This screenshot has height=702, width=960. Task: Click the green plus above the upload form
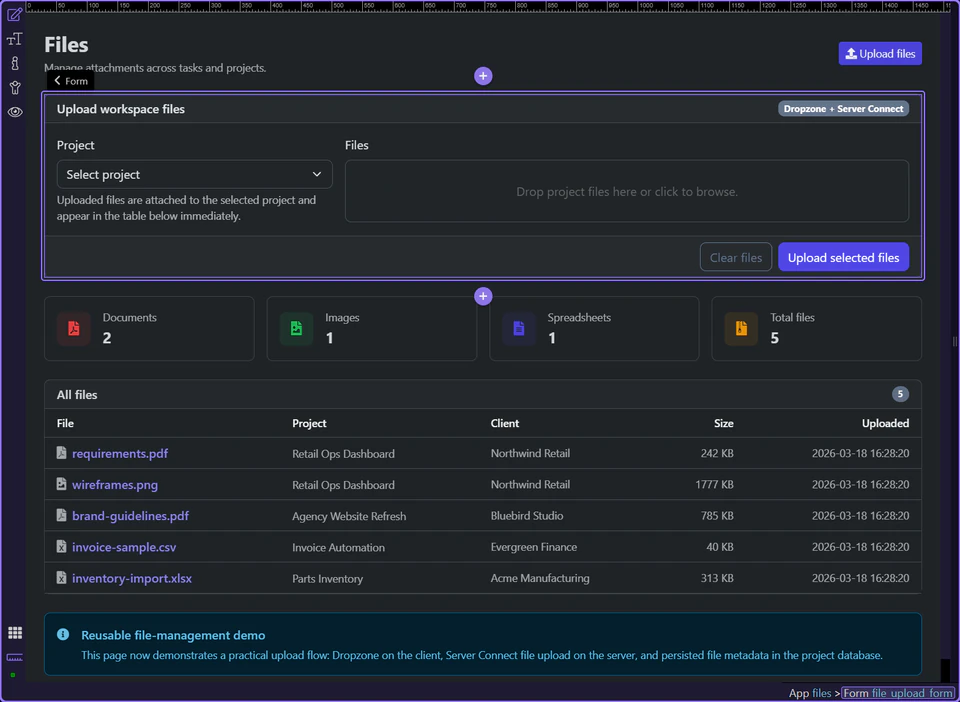(483, 75)
